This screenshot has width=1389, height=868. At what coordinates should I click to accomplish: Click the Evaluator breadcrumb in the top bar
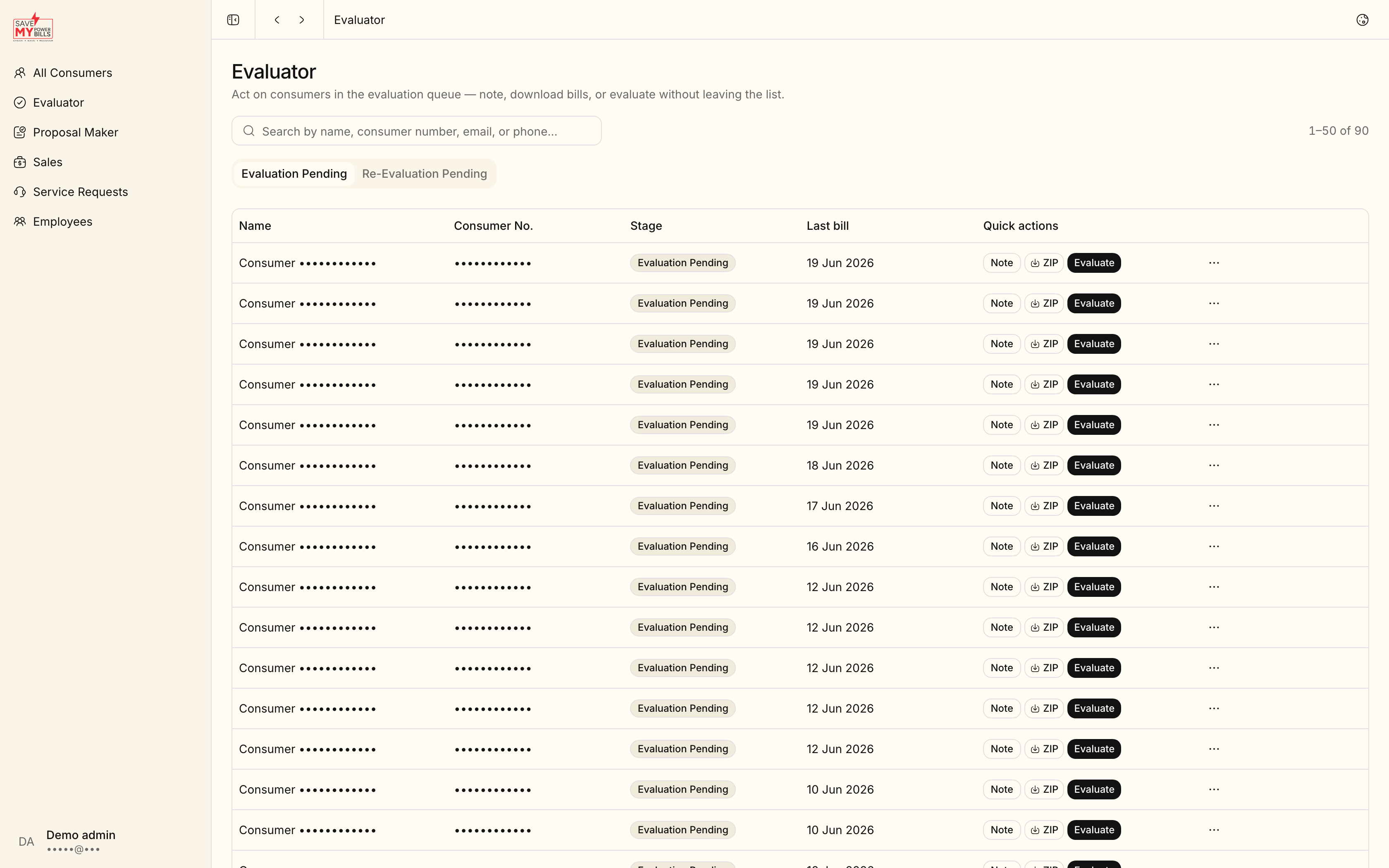click(359, 20)
